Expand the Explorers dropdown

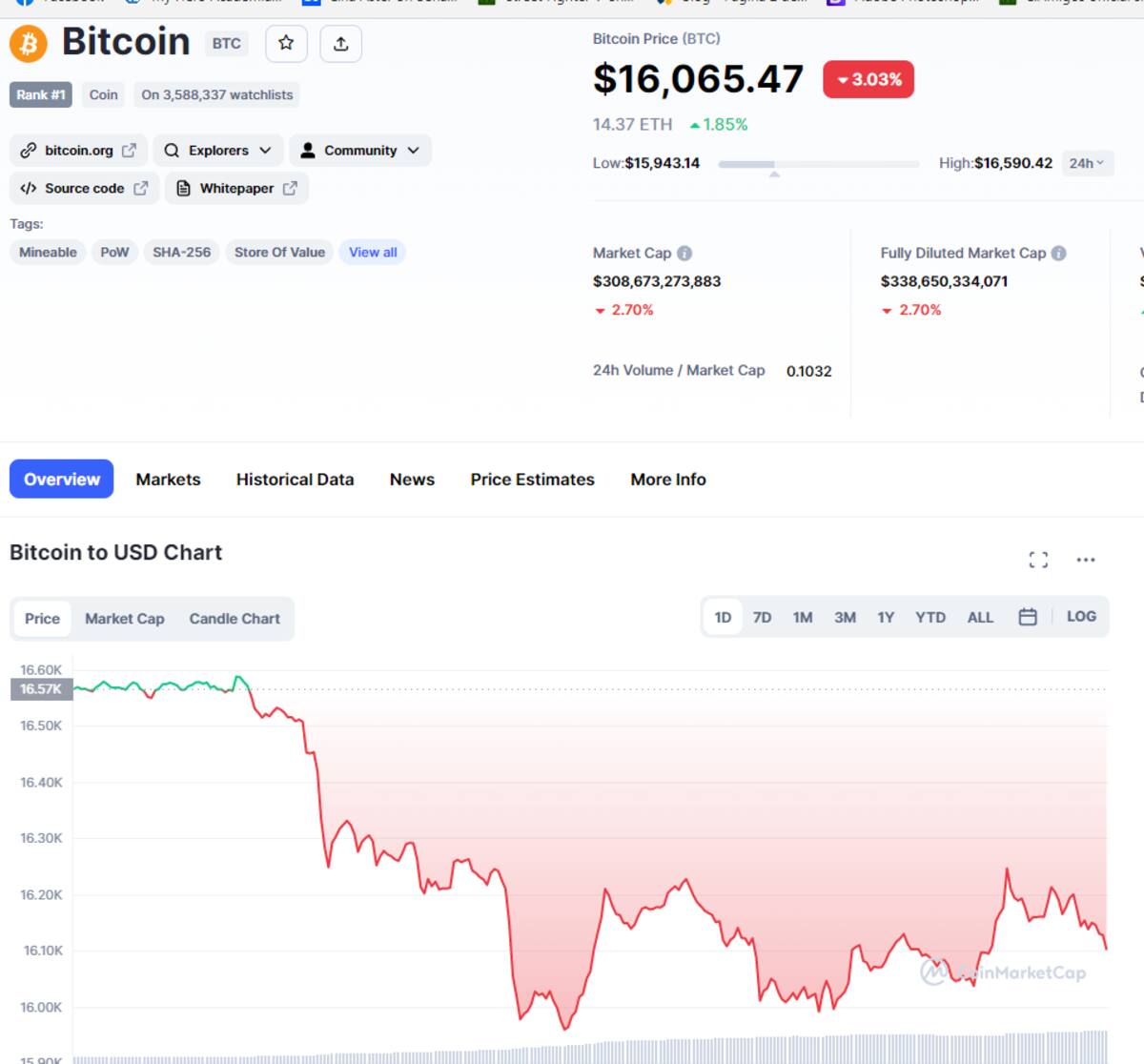tap(218, 151)
